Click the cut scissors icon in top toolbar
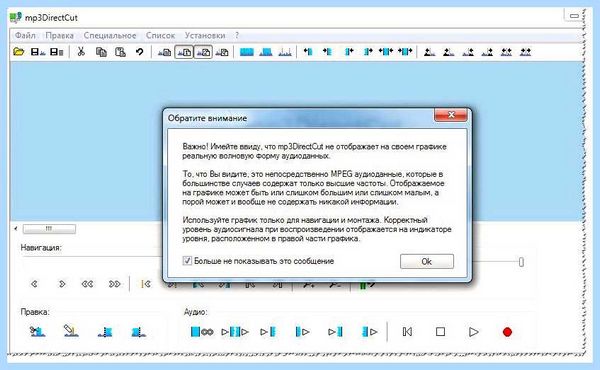The image size is (600, 370). (81, 52)
